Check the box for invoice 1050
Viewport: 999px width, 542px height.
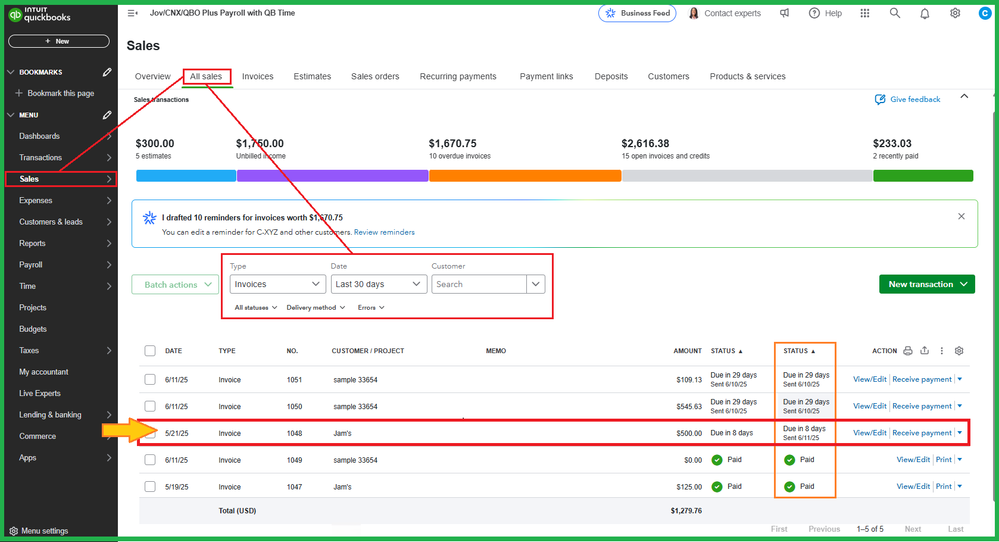point(150,406)
